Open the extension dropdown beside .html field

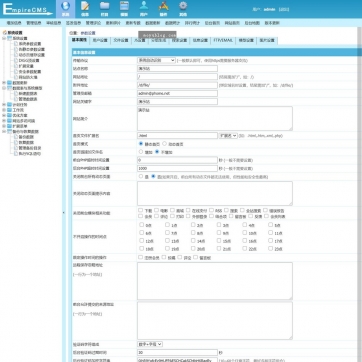click(x=228, y=136)
